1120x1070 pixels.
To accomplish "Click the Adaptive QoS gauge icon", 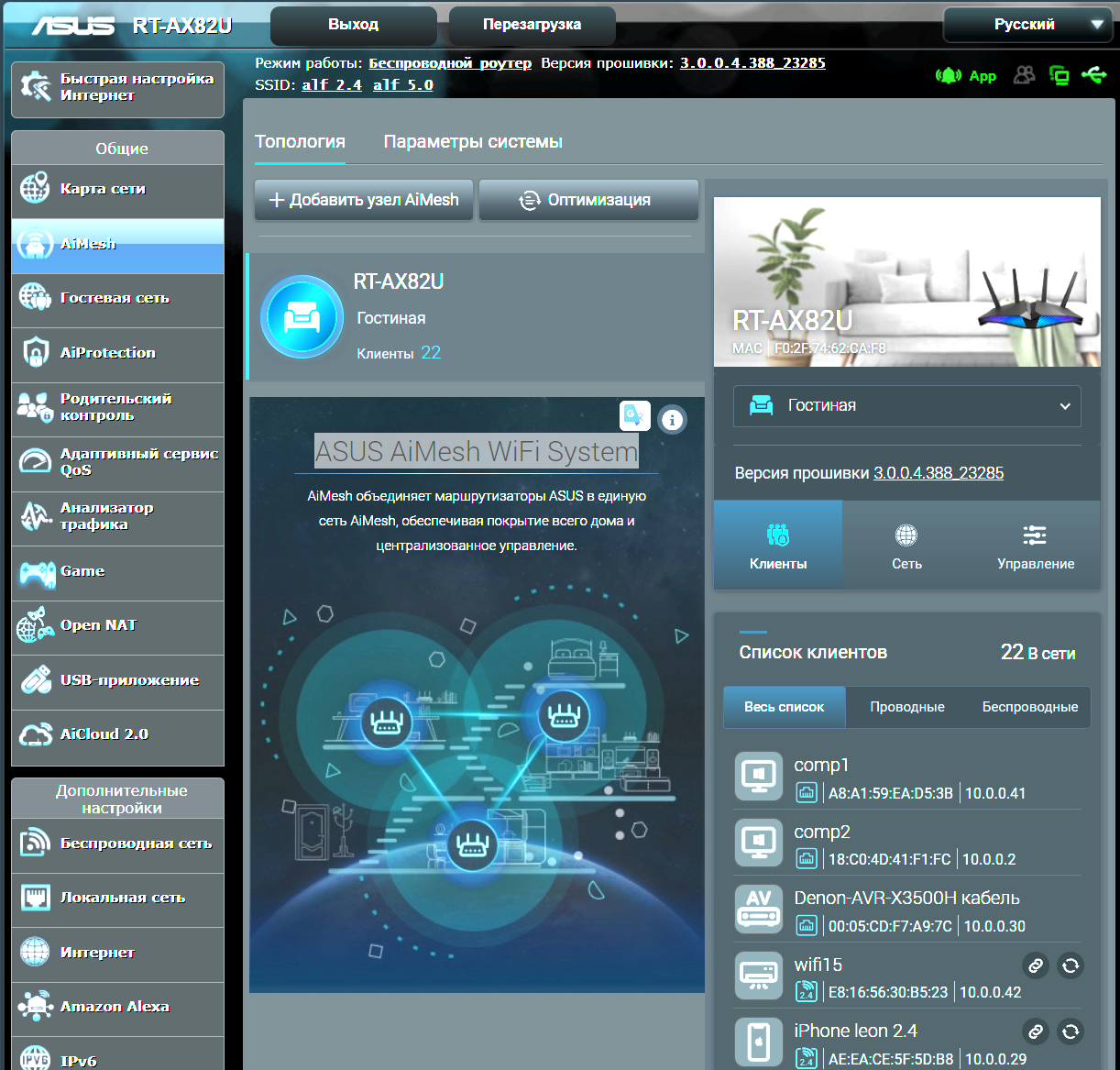I will click(36, 461).
